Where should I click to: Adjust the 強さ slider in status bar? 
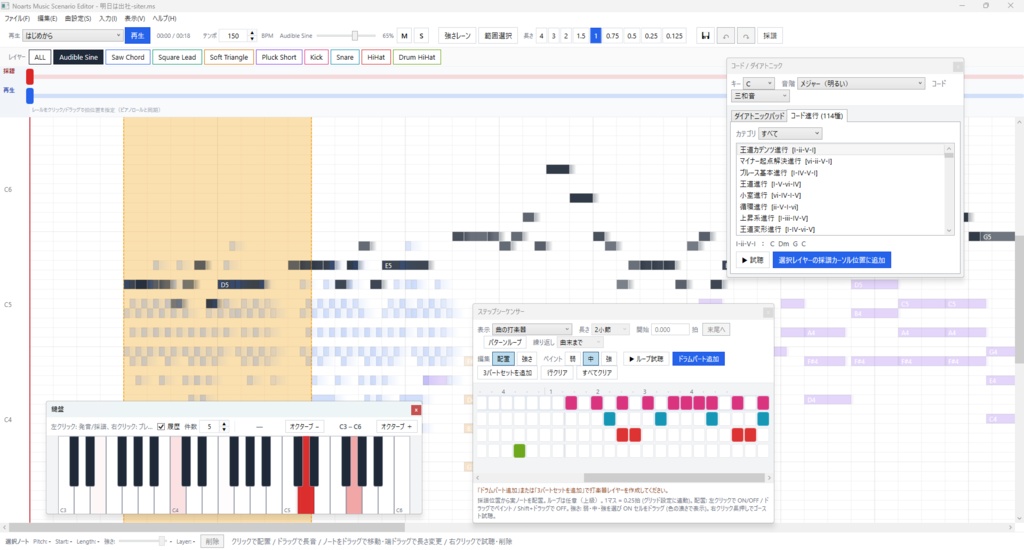pos(161,542)
